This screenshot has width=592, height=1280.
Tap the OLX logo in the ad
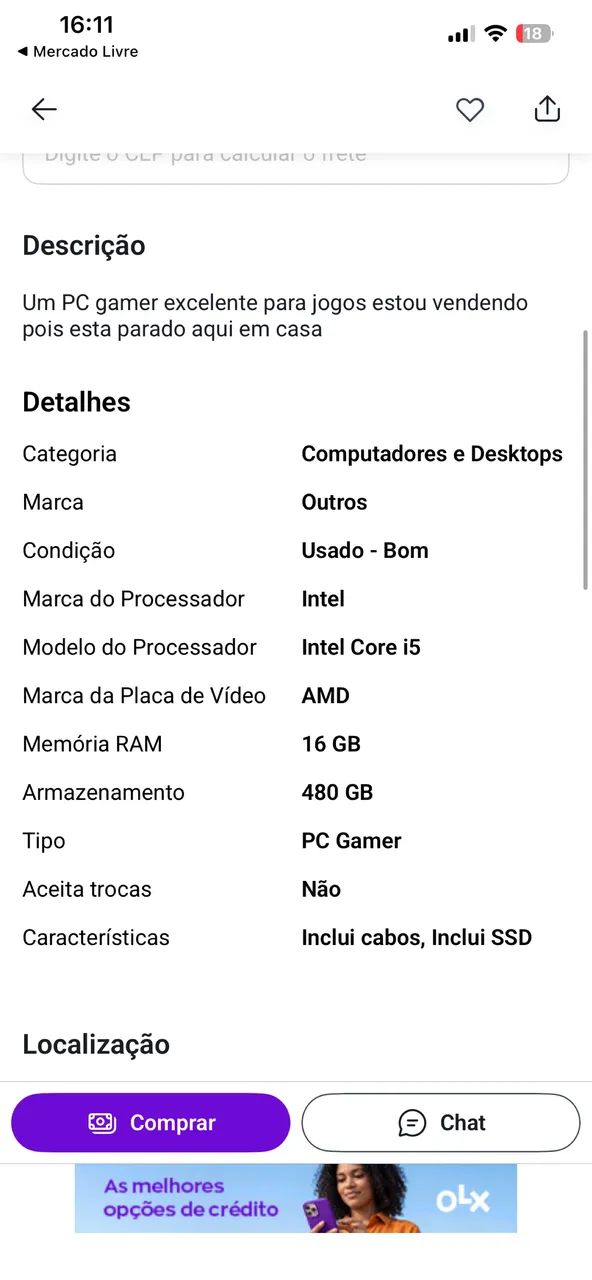click(x=463, y=1199)
